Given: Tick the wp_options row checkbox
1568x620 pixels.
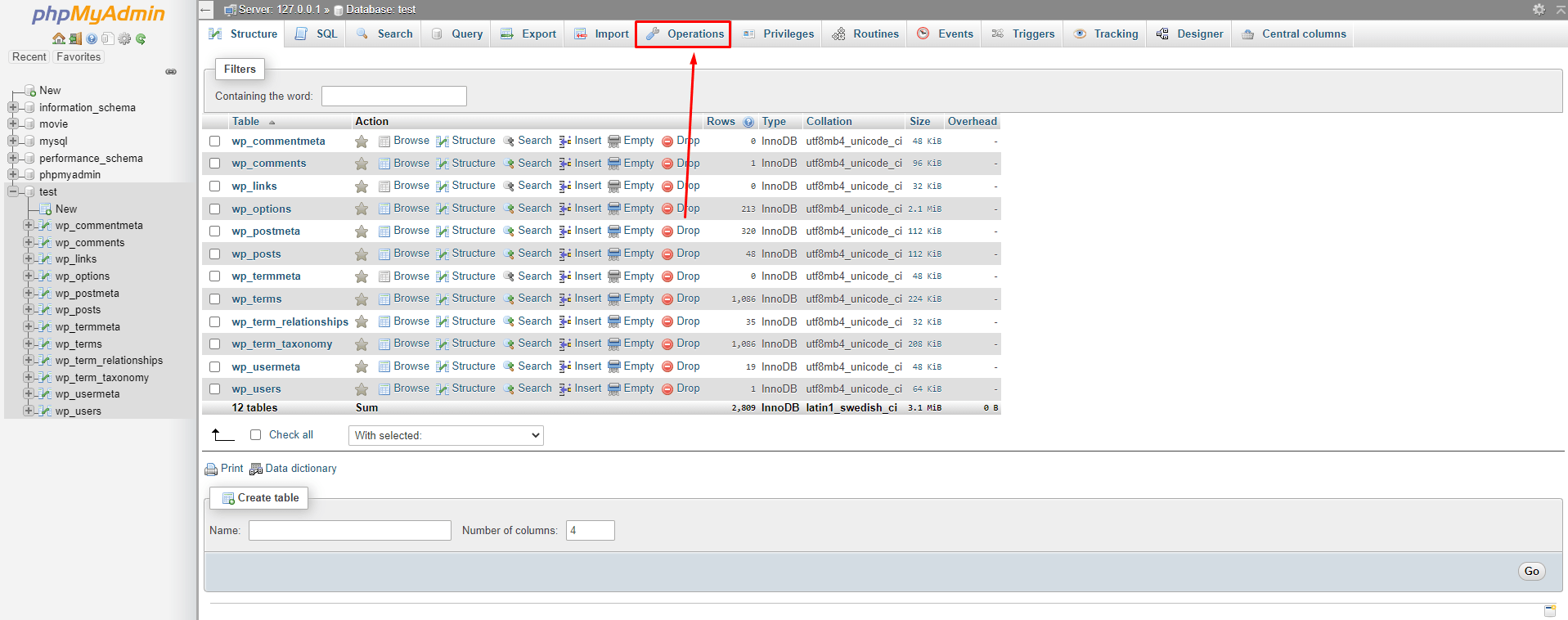Looking at the screenshot, I should [x=215, y=209].
